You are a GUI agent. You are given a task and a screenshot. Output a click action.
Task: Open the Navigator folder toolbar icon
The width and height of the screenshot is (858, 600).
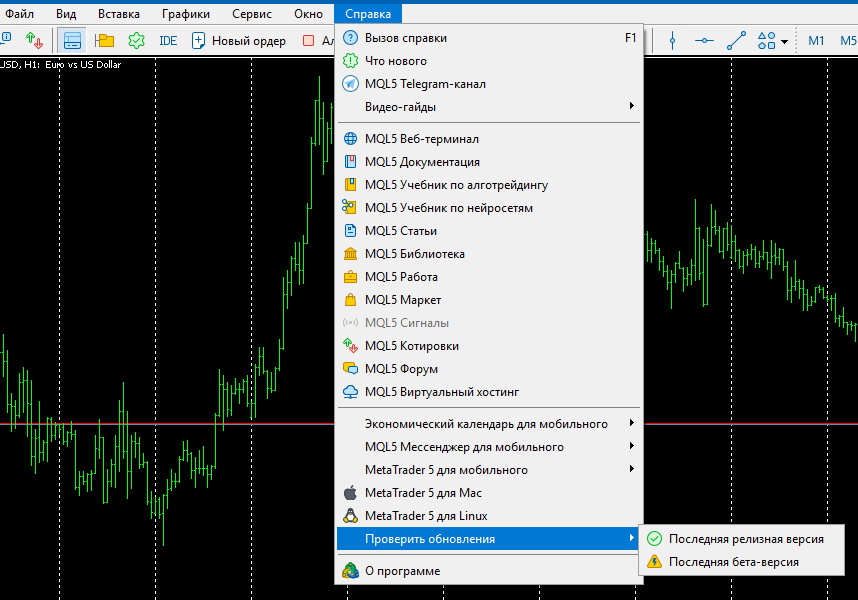click(x=104, y=40)
